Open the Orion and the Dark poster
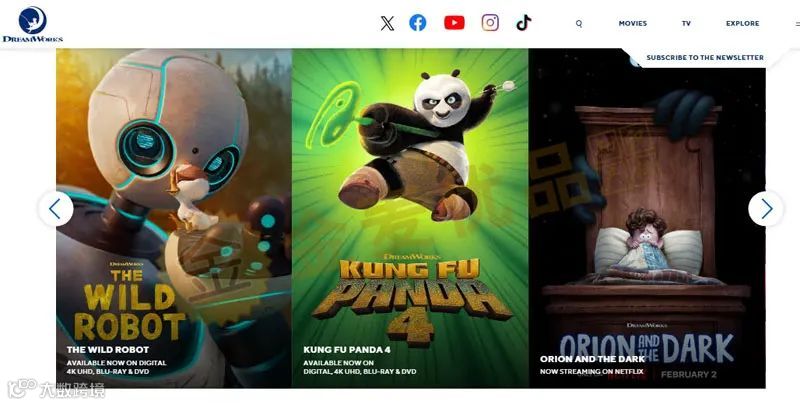Screen dimensions: 800x405 tap(647, 218)
